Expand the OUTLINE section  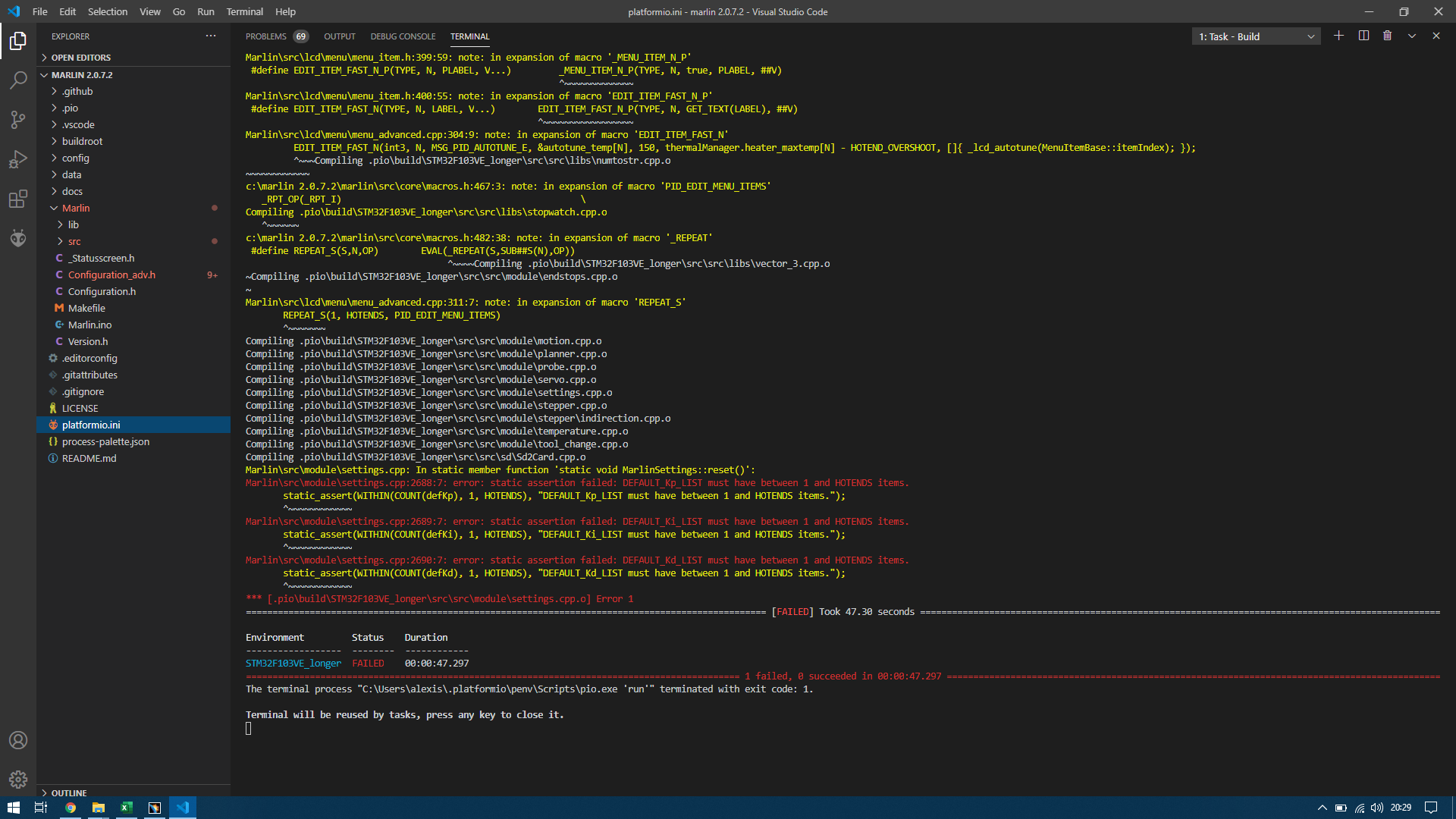coord(133,792)
